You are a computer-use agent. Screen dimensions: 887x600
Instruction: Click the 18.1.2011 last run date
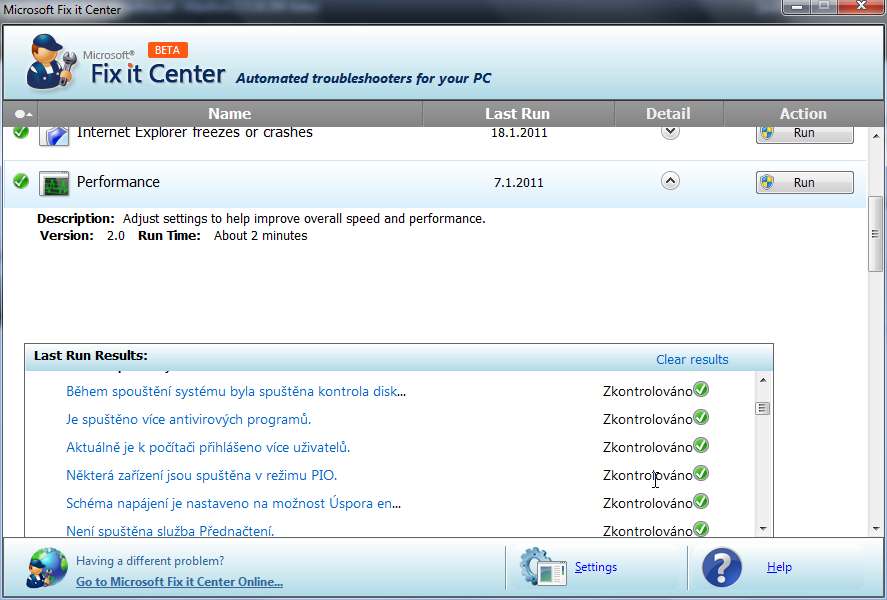519,133
